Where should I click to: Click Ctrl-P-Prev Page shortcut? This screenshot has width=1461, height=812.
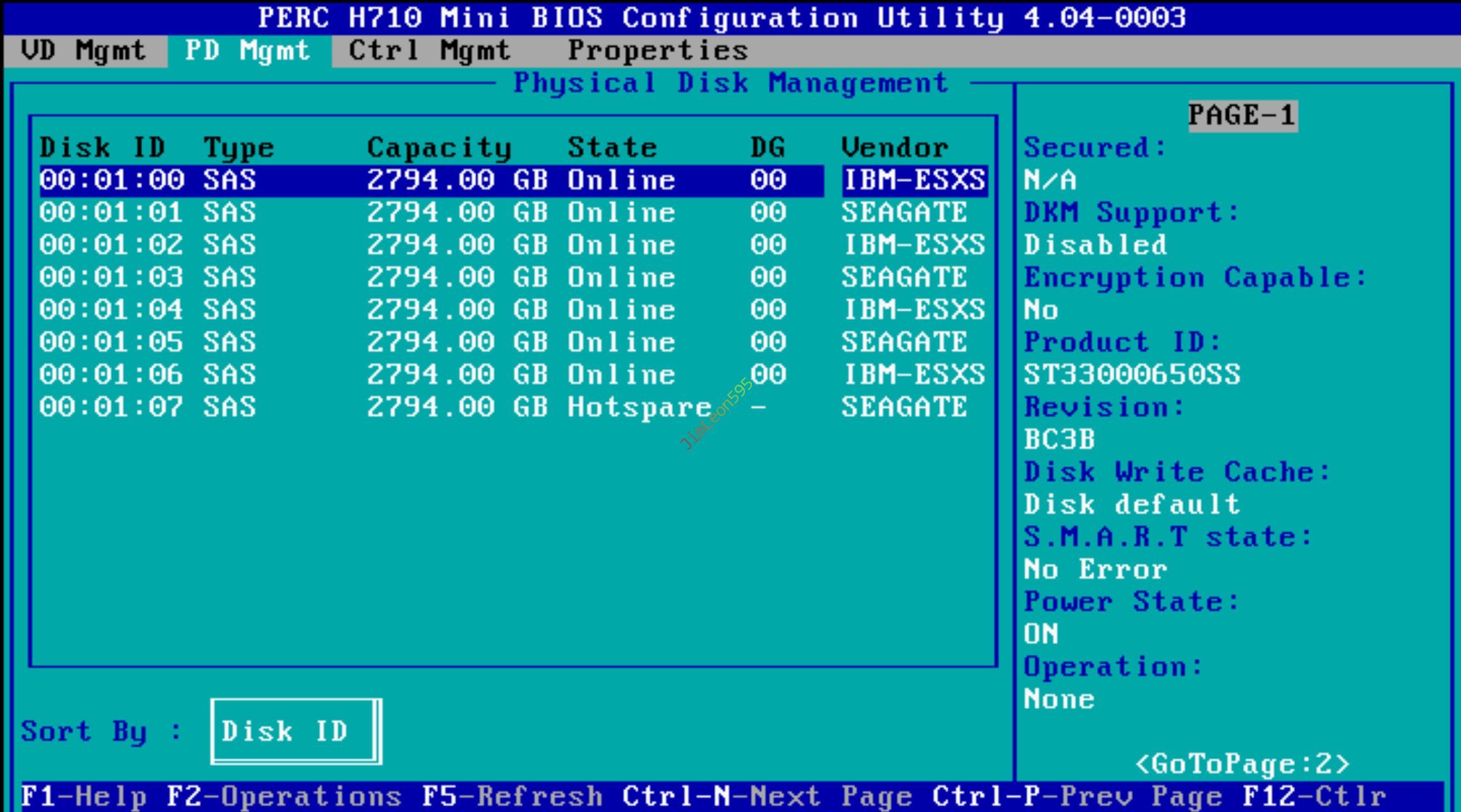tap(1077, 796)
